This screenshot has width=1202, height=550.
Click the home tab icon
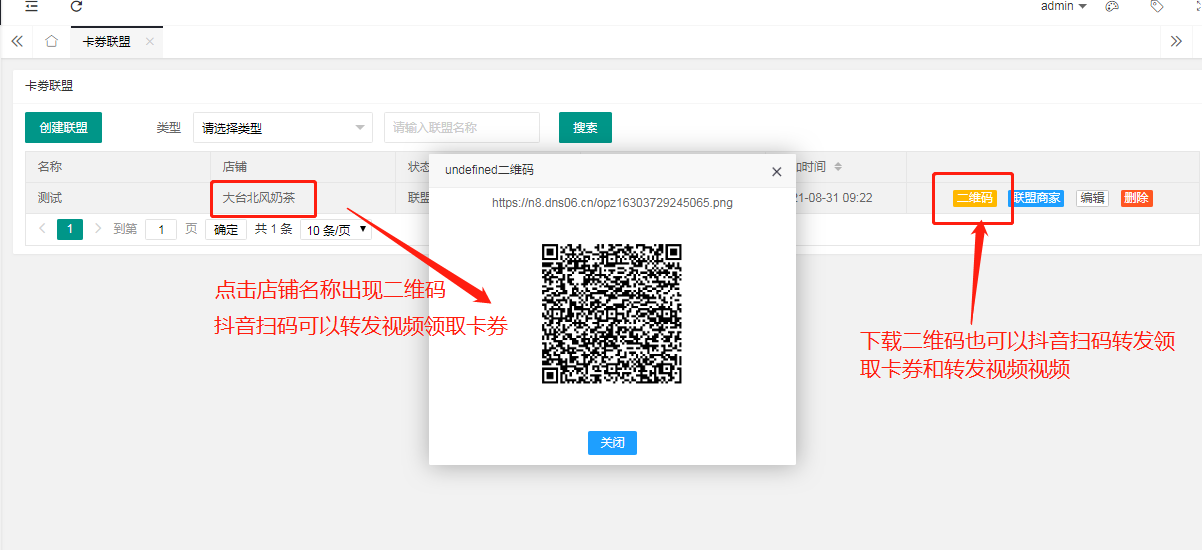[x=52, y=41]
